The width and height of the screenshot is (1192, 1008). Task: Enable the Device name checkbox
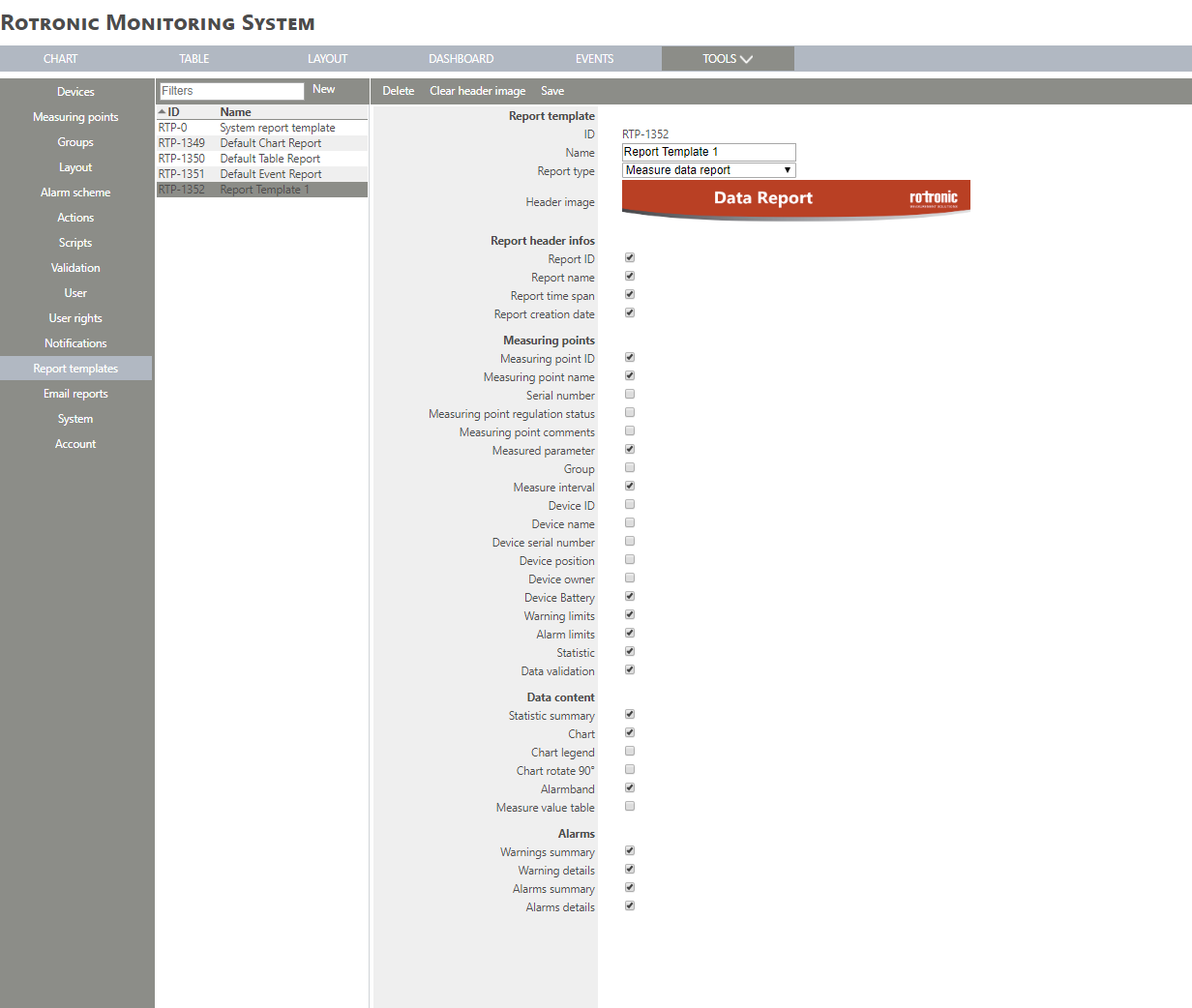click(x=630, y=522)
